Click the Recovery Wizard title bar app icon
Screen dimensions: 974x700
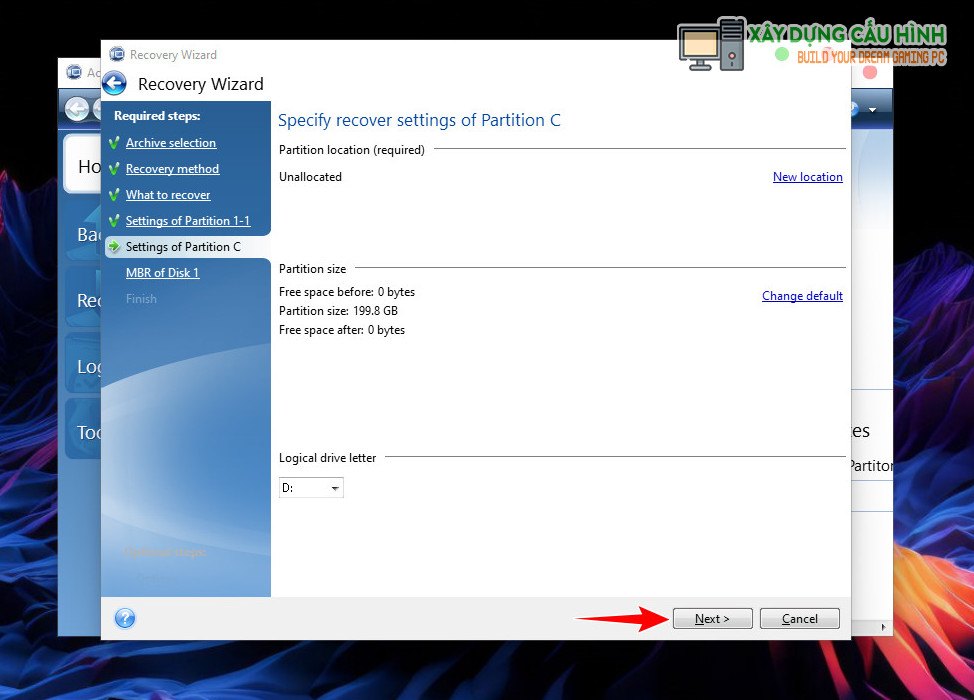[117, 55]
